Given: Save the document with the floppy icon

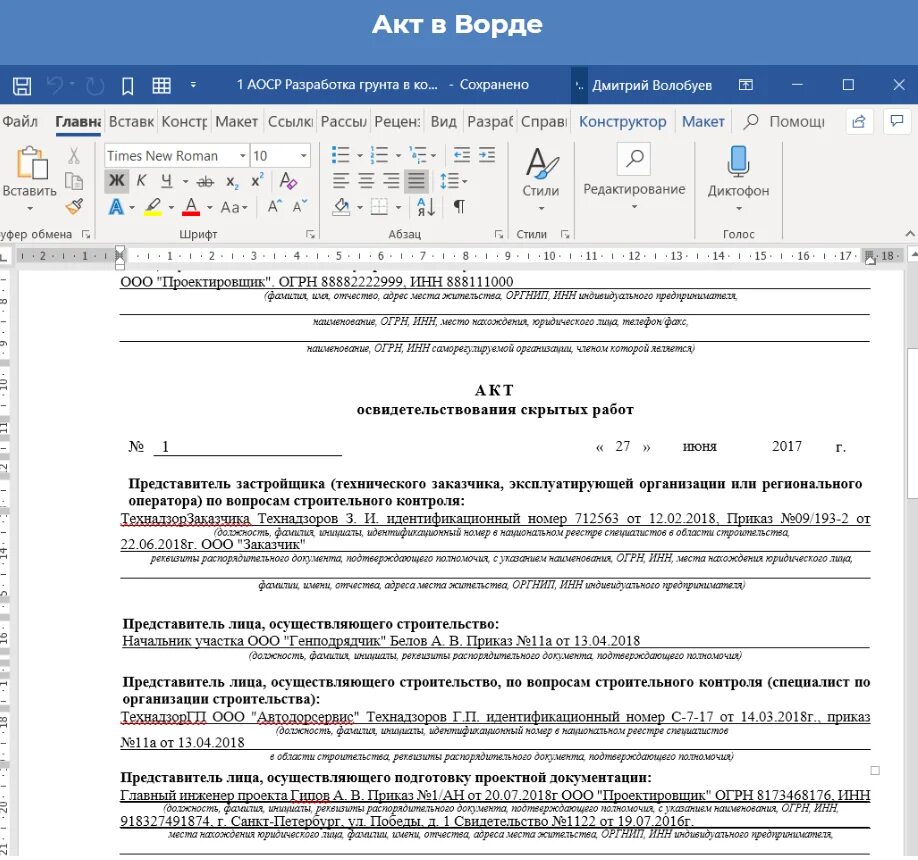Looking at the screenshot, I should (22, 85).
